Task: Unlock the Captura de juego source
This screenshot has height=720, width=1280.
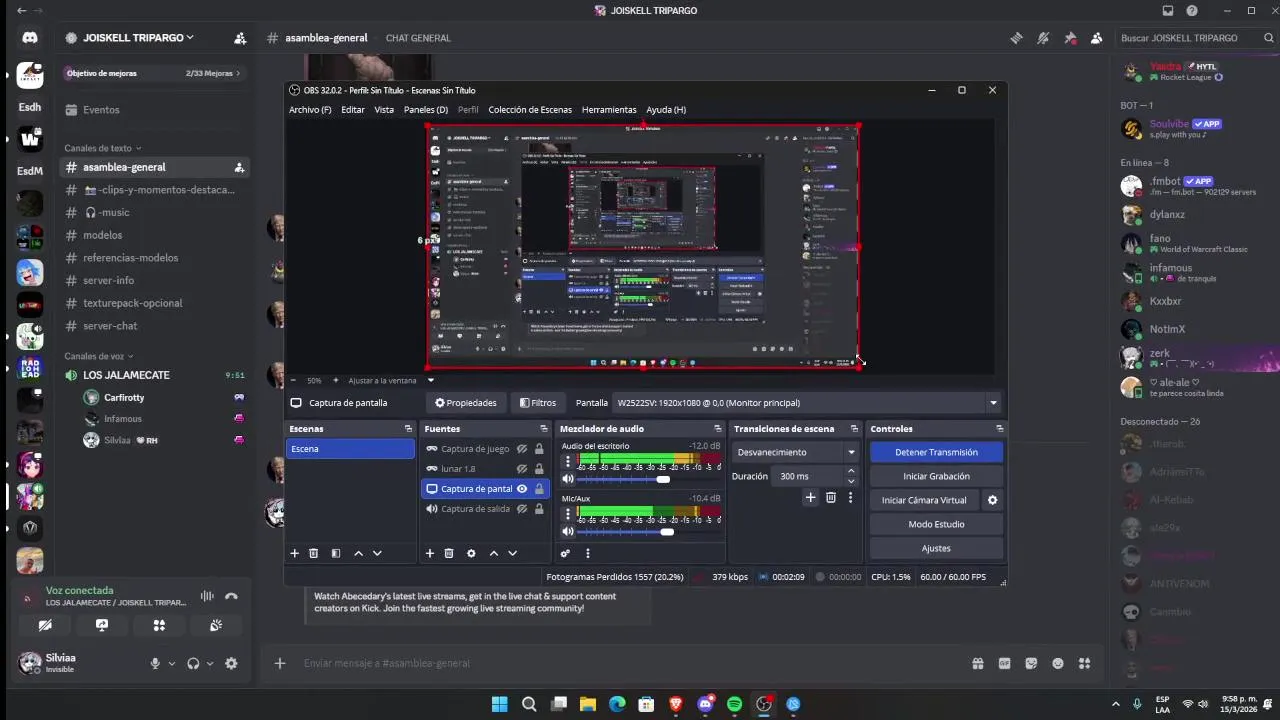Action: tap(539, 449)
